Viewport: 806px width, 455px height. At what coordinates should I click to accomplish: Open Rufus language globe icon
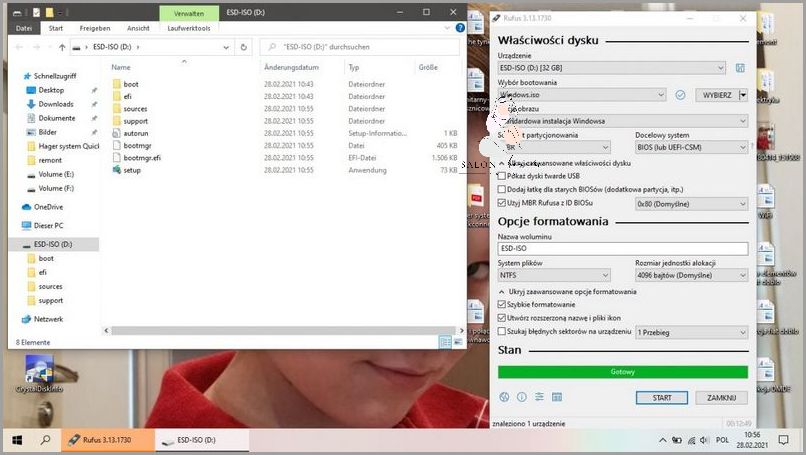point(504,397)
